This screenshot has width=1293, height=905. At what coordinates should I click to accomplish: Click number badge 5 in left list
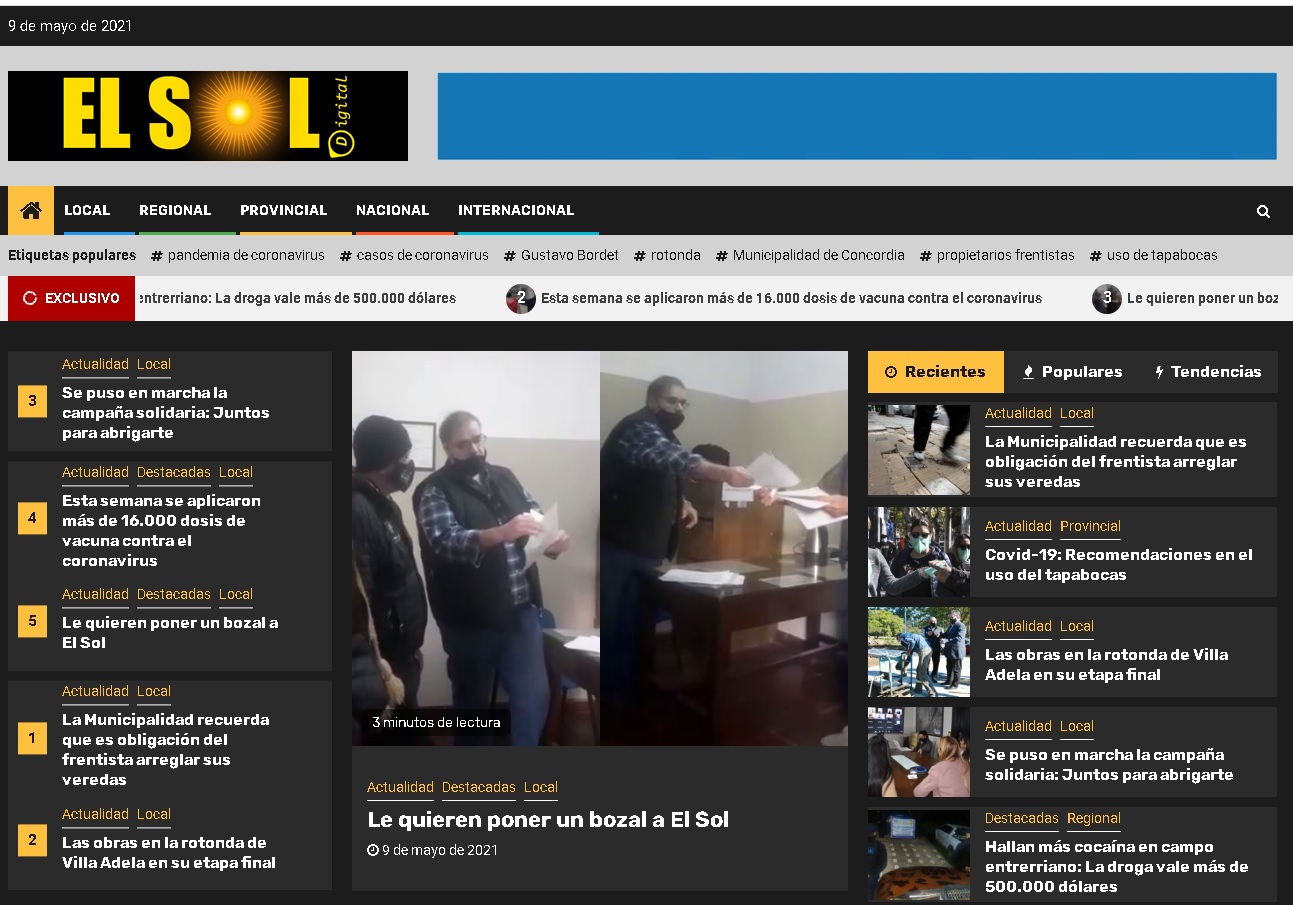pos(32,621)
